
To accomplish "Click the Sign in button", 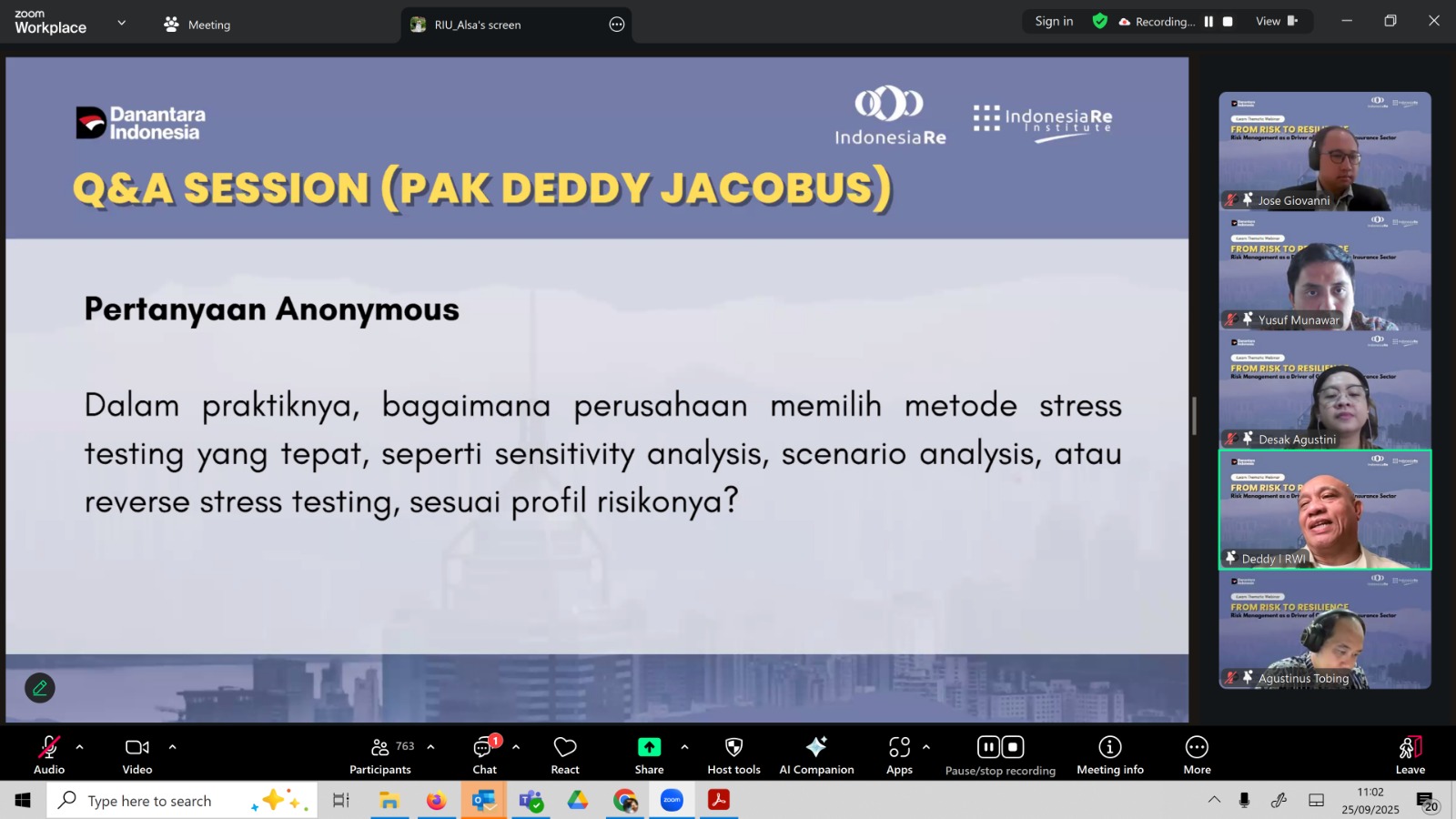I will point(1054,22).
